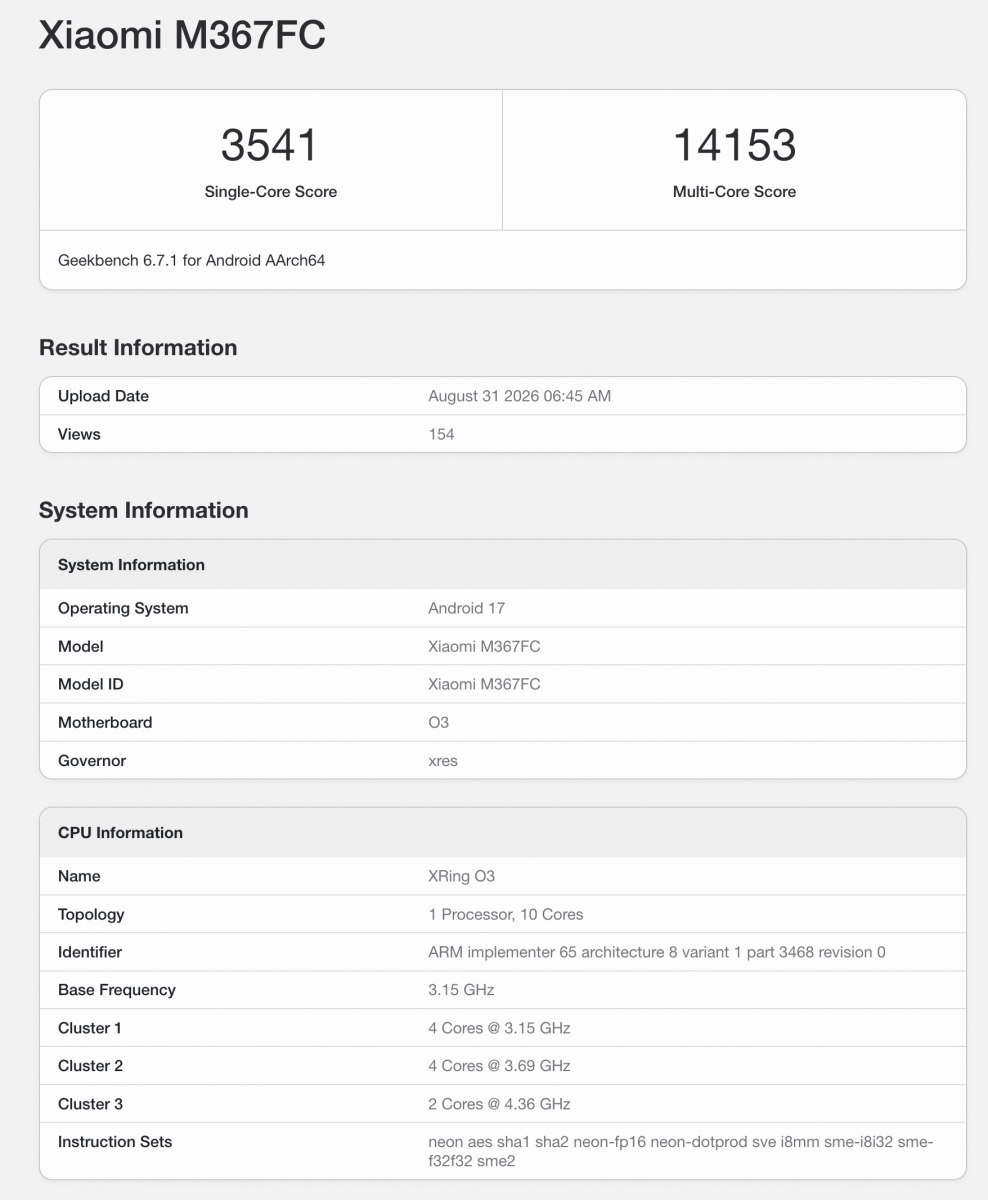Select the value 1 Processor, 10 Cores

(x=506, y=914)
